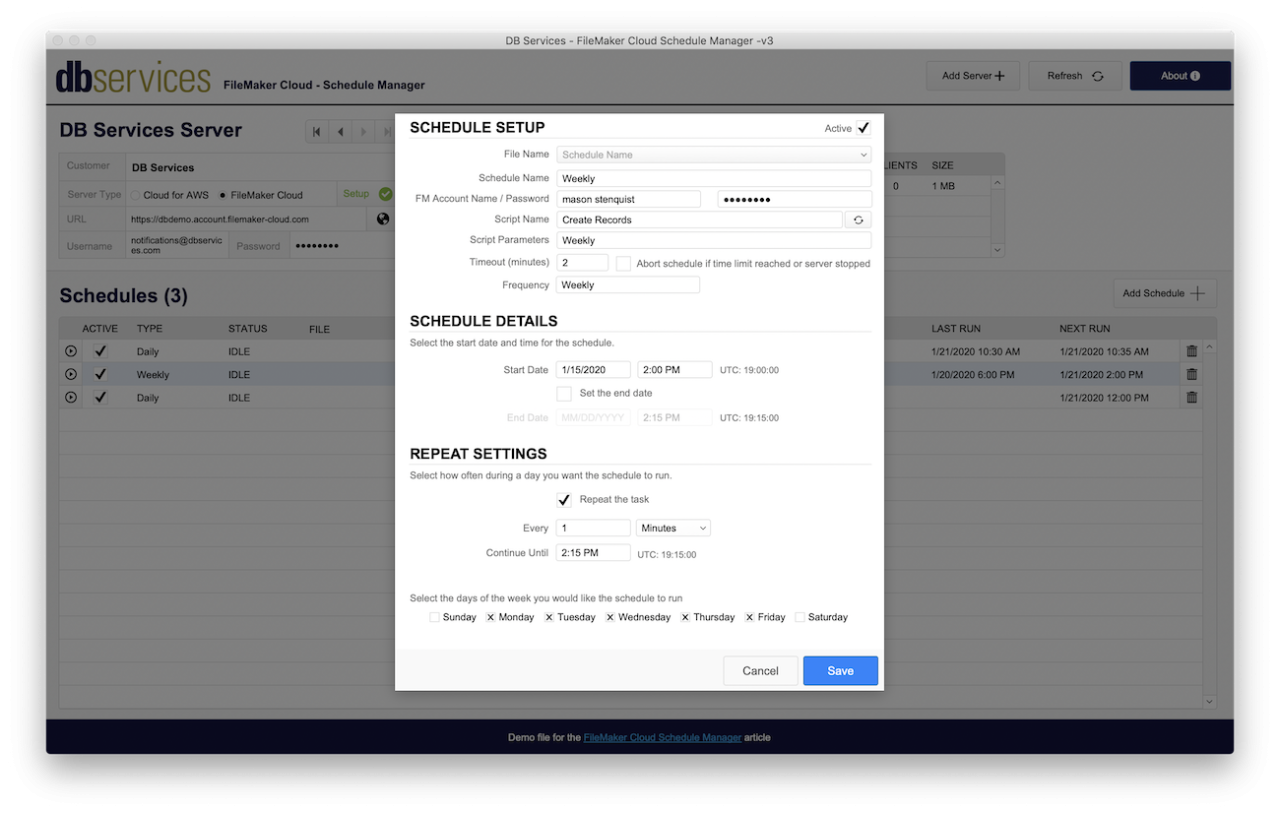Go to previous server record arrow

[340, 132]
